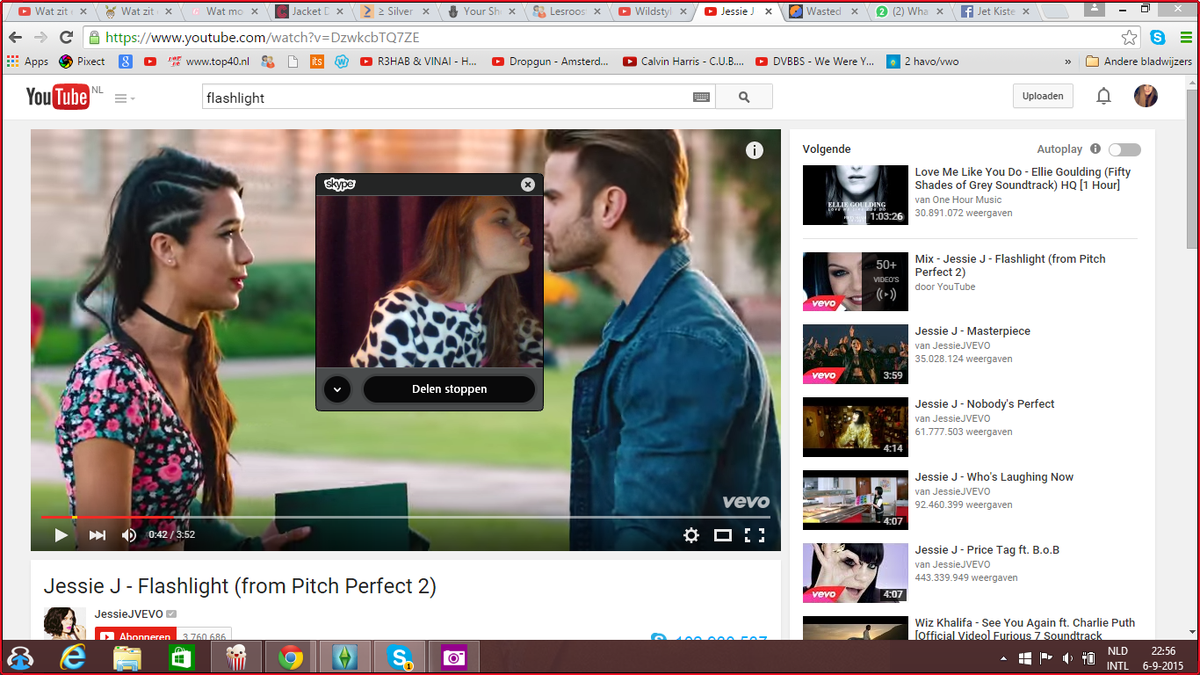
Task: Switch to the Lesroos browser tab
Action: point(568,12)
